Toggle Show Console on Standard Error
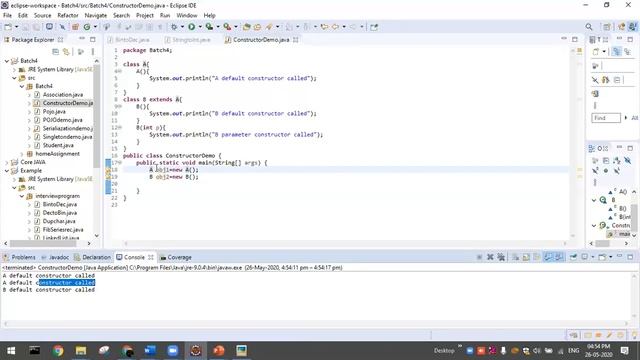The image size is (640, 360). (558, 257)
